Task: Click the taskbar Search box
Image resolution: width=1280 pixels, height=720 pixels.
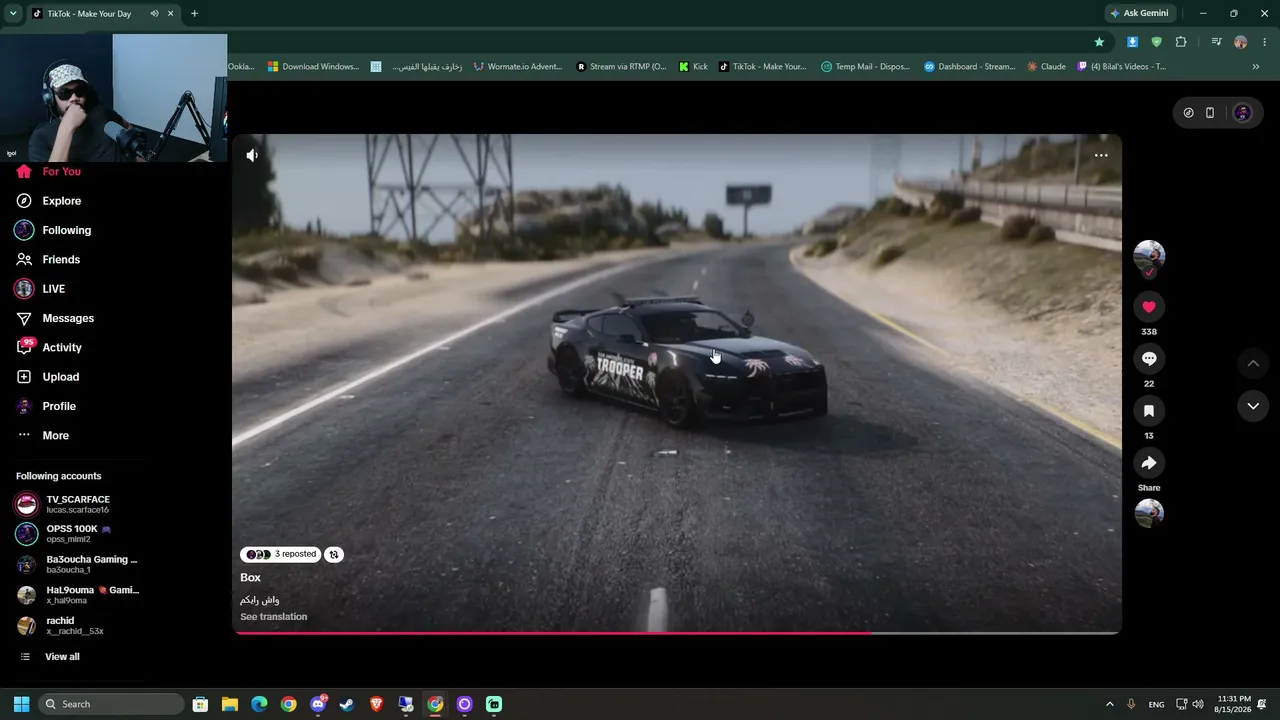Action: (112, 704)
